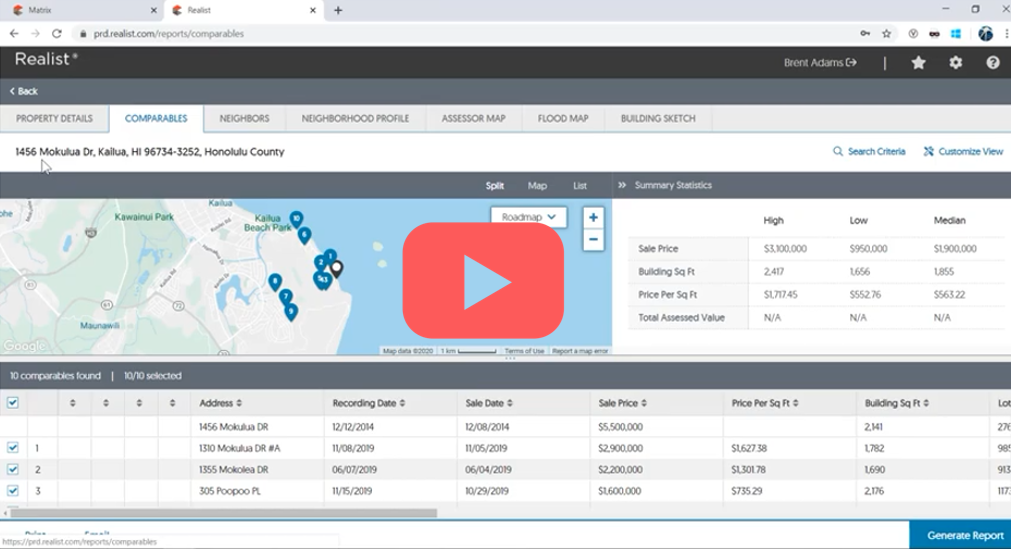Sort by Address column
This screenshot has height=549, width=1011.
(x=221, y=403)
